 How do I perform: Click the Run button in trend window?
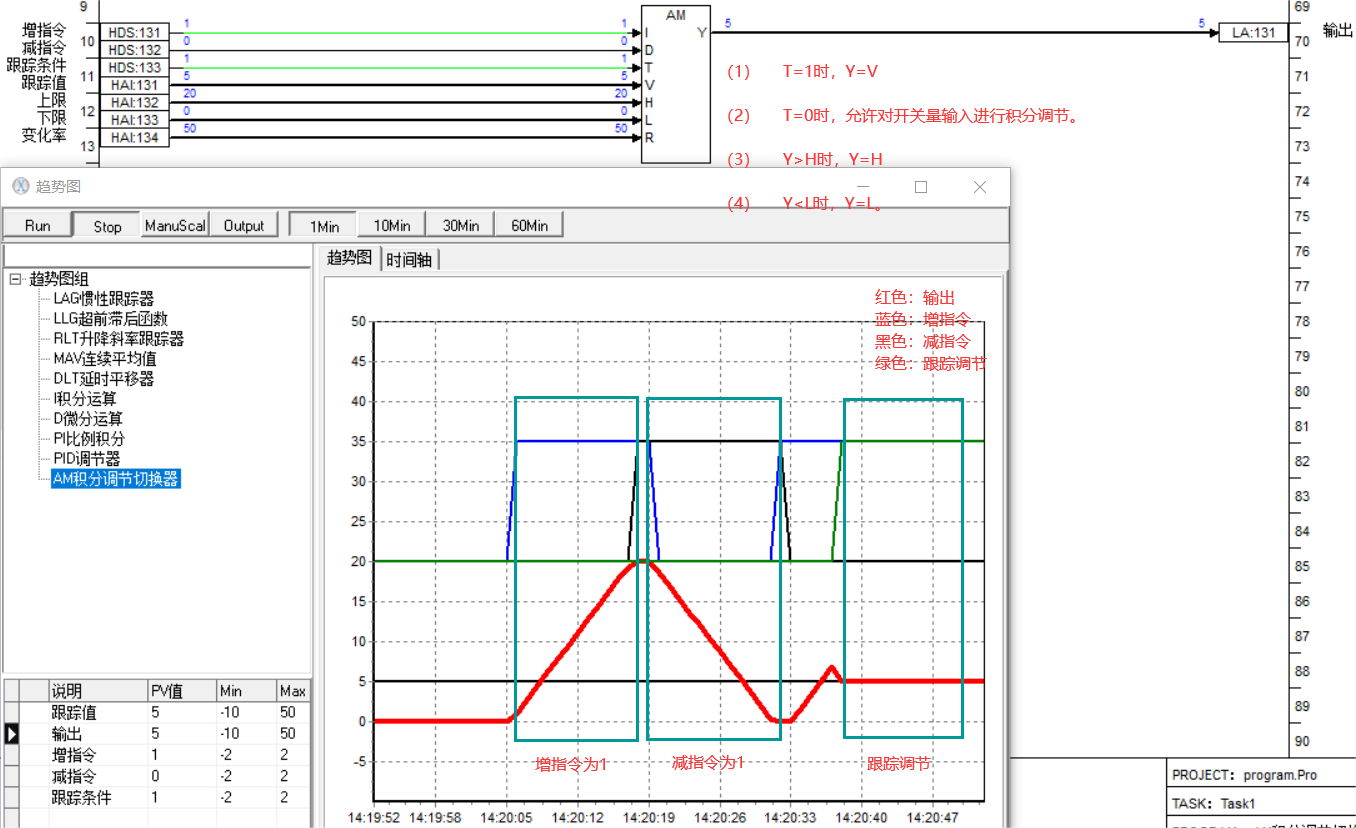click(x=38, y=225)
